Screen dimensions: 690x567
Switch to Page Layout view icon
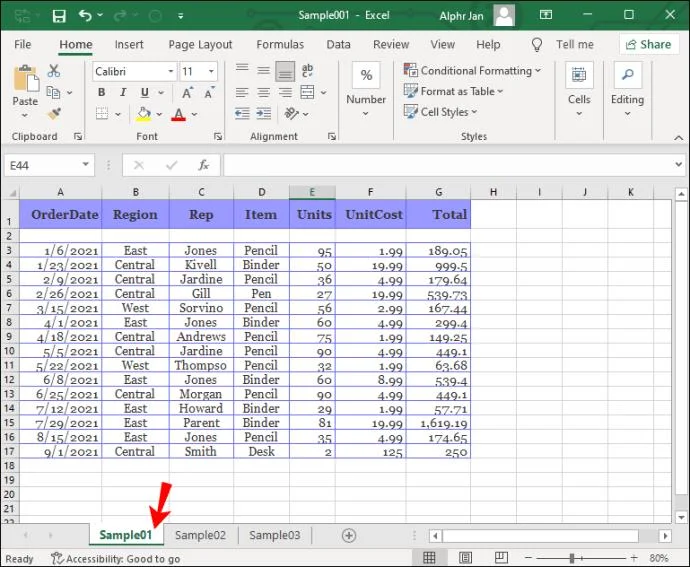point(465,558)
